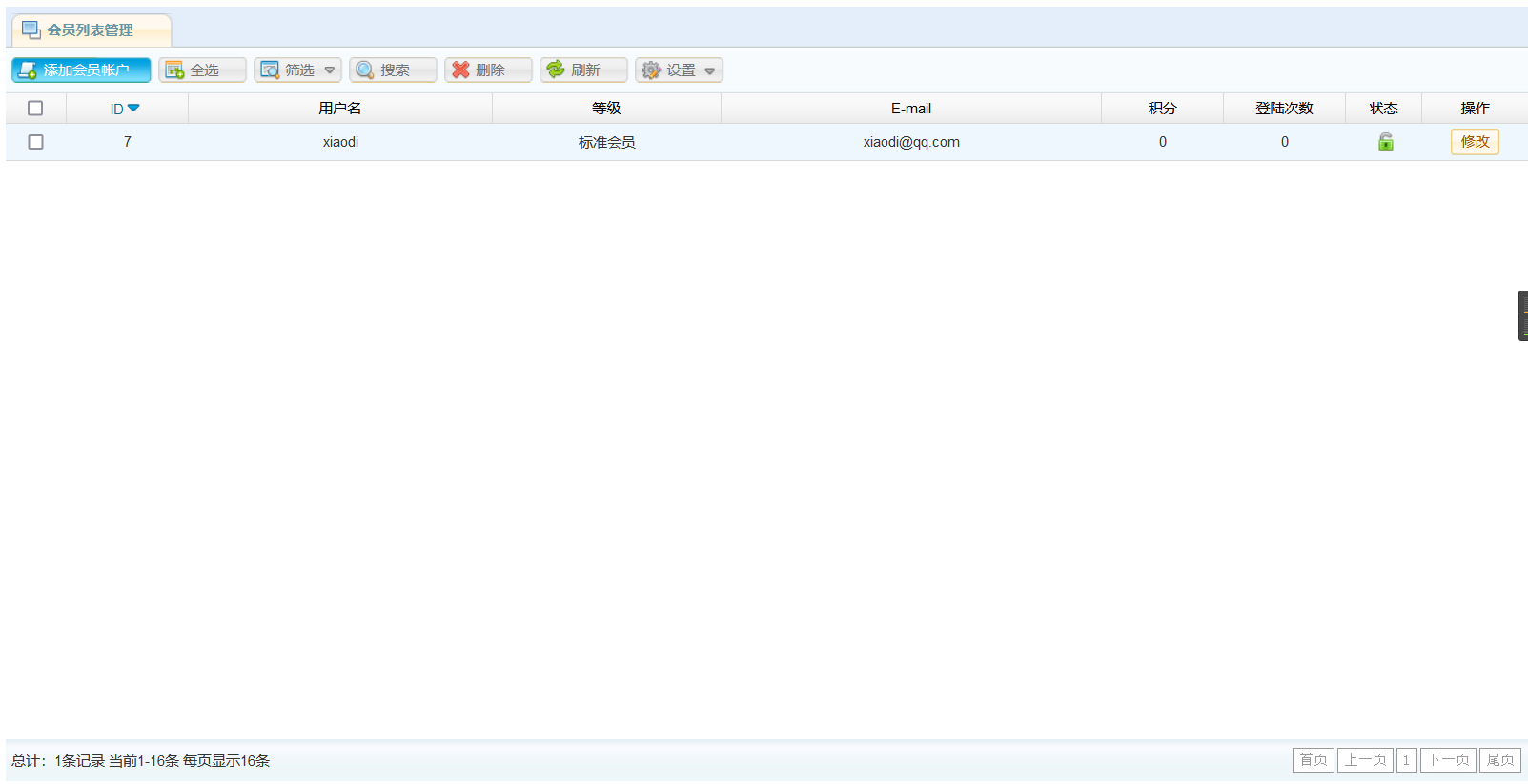1528x784 pixels.
Task: Click the E-mail column header
Action: click(911, 109)
